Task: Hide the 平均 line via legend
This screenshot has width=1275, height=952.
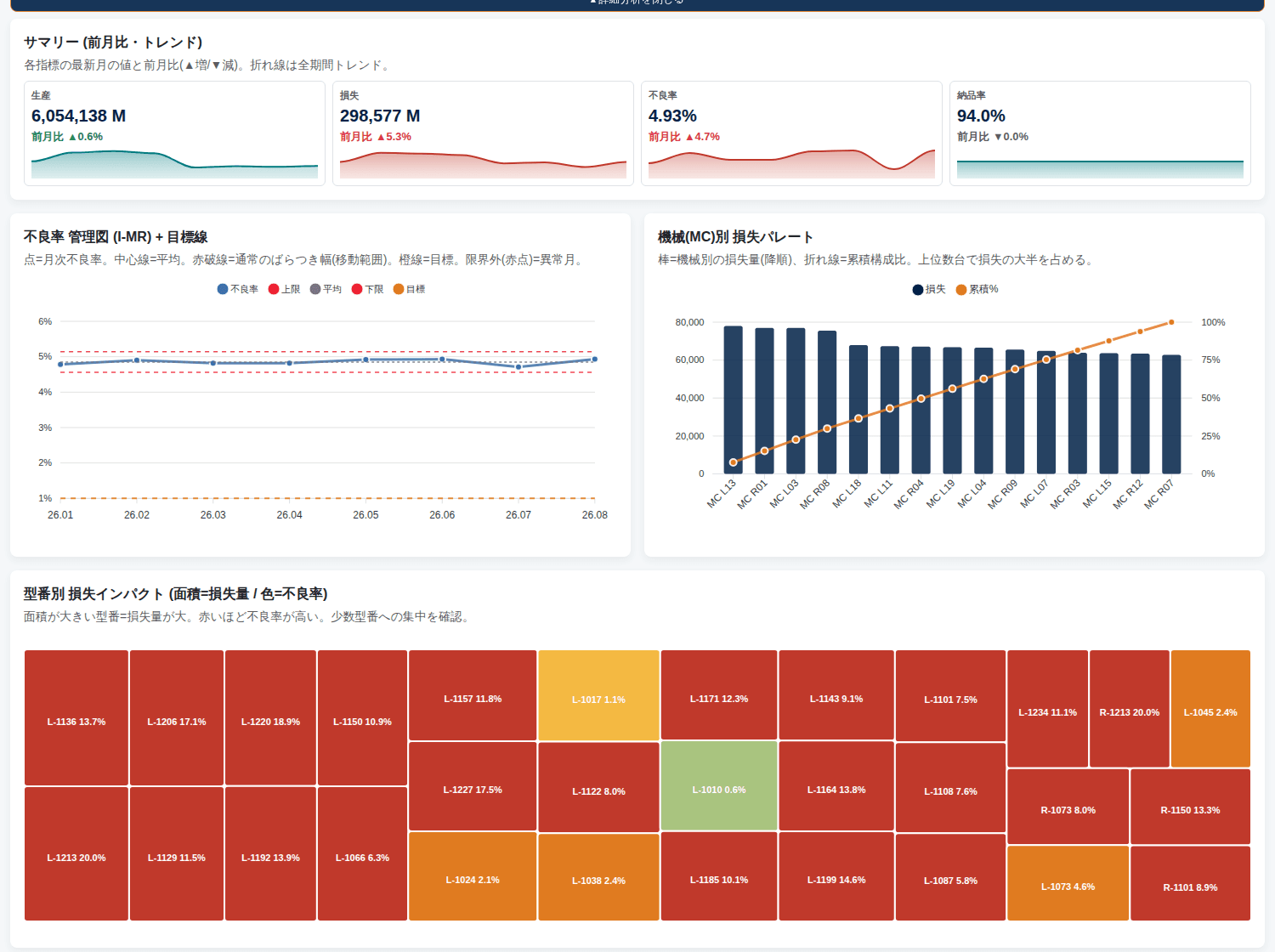Action: (326, 289)
